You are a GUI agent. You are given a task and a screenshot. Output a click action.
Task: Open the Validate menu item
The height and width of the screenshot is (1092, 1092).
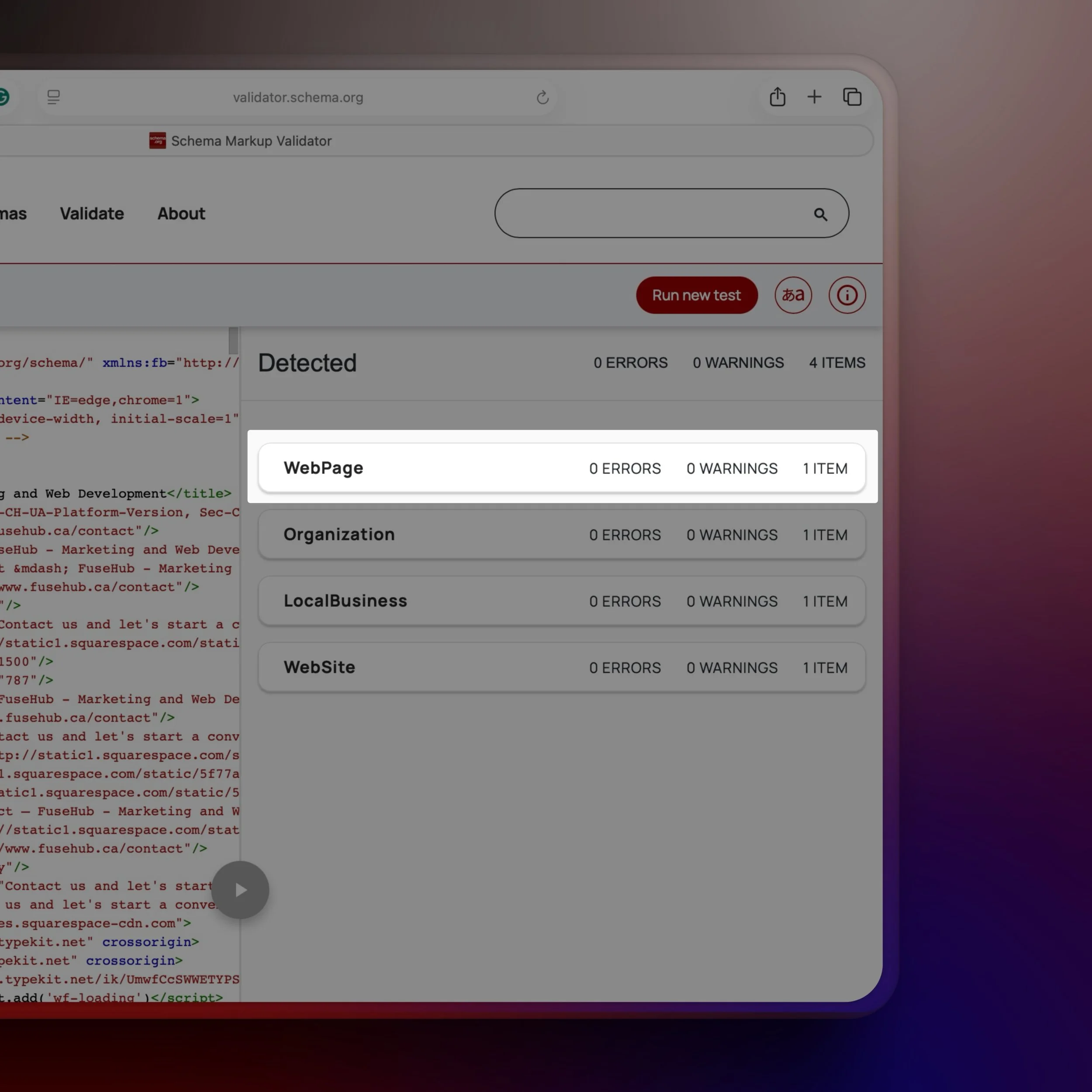[92, 214]
